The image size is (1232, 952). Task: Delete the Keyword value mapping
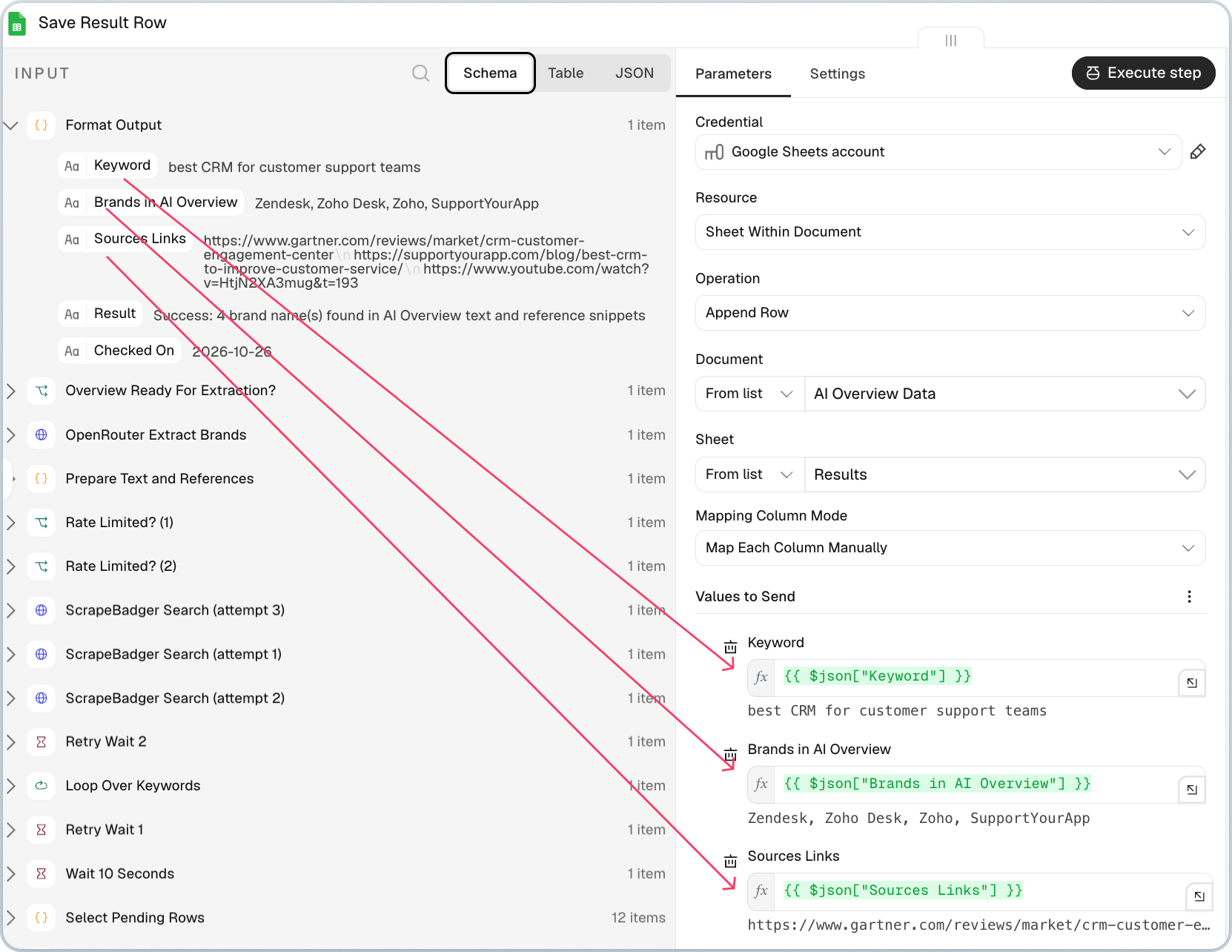[731, 647]
